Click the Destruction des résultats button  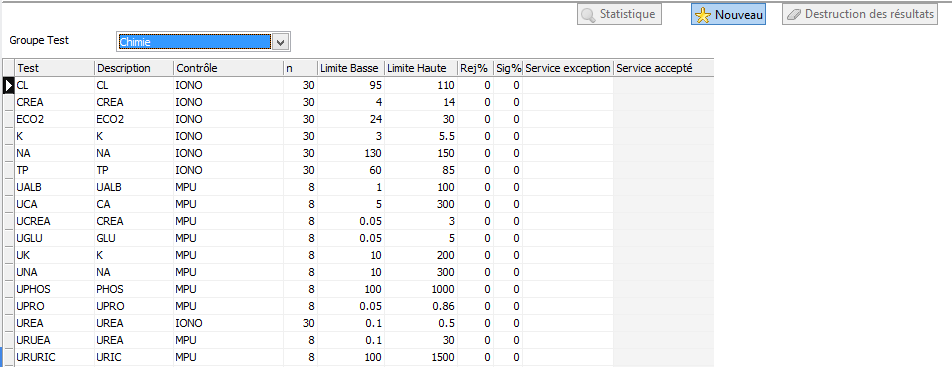coord(860,15)
